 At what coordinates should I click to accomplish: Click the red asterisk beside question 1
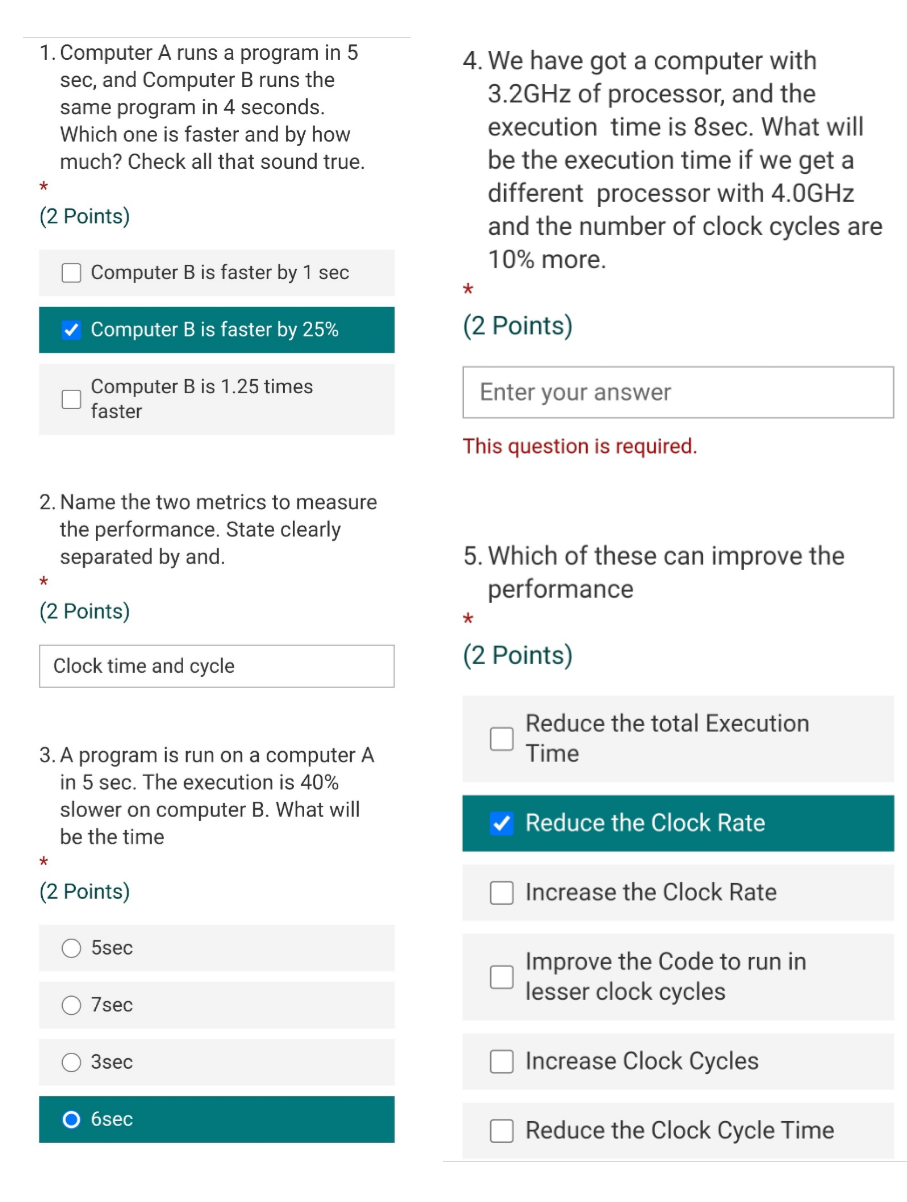pos(42,188)
